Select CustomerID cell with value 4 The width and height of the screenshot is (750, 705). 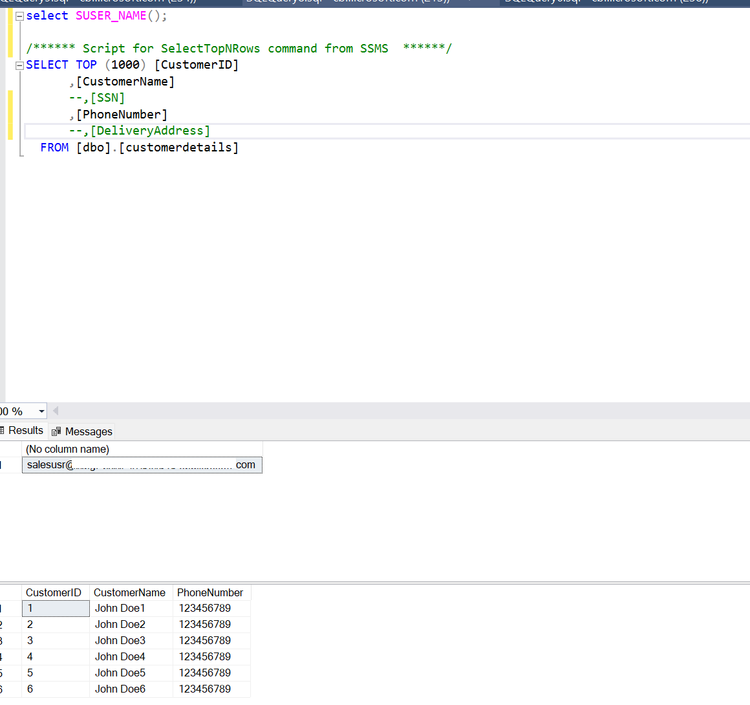(x=55, y=657)
